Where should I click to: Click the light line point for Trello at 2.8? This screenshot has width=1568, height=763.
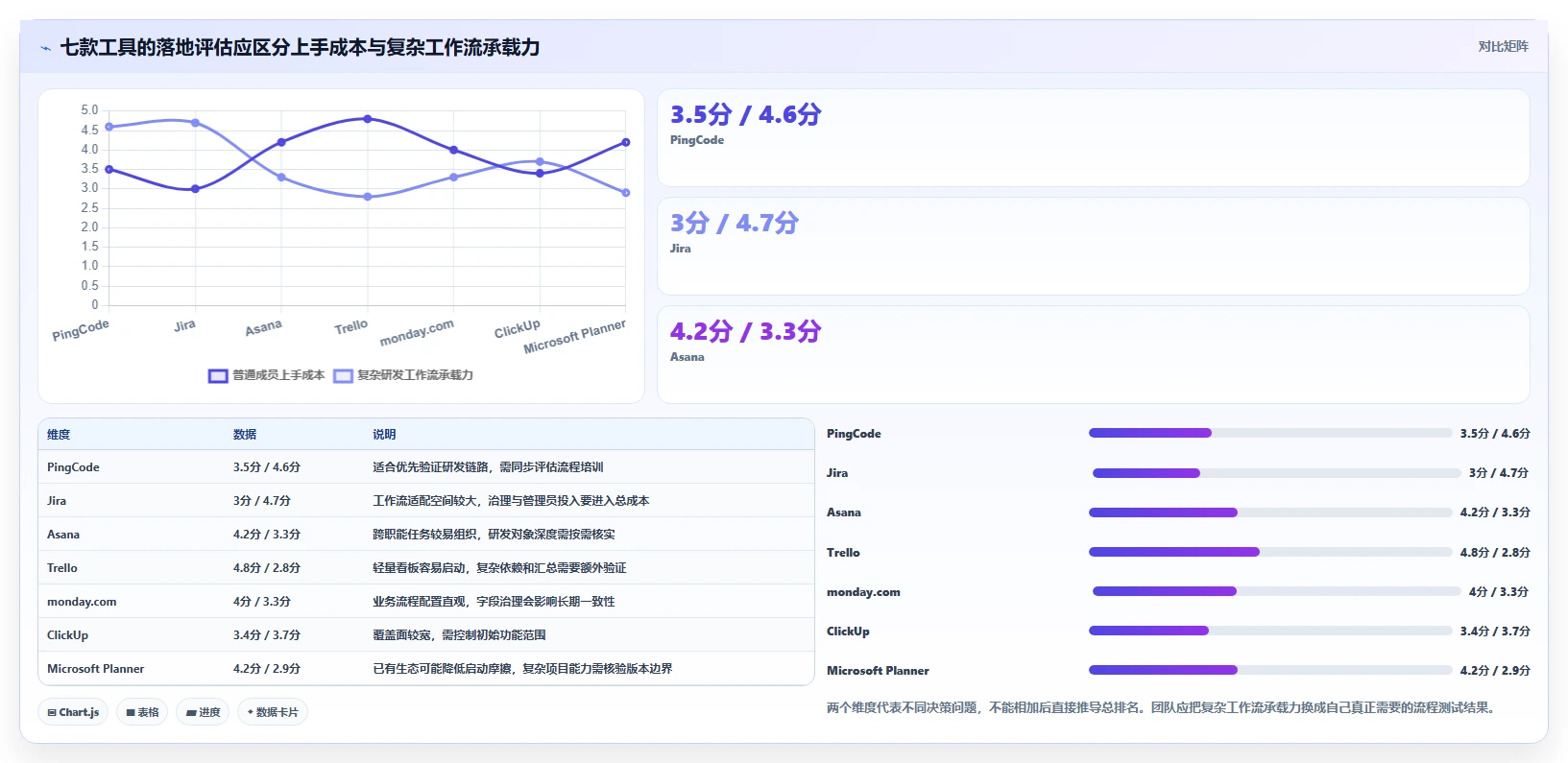click(x=368, y=197)
